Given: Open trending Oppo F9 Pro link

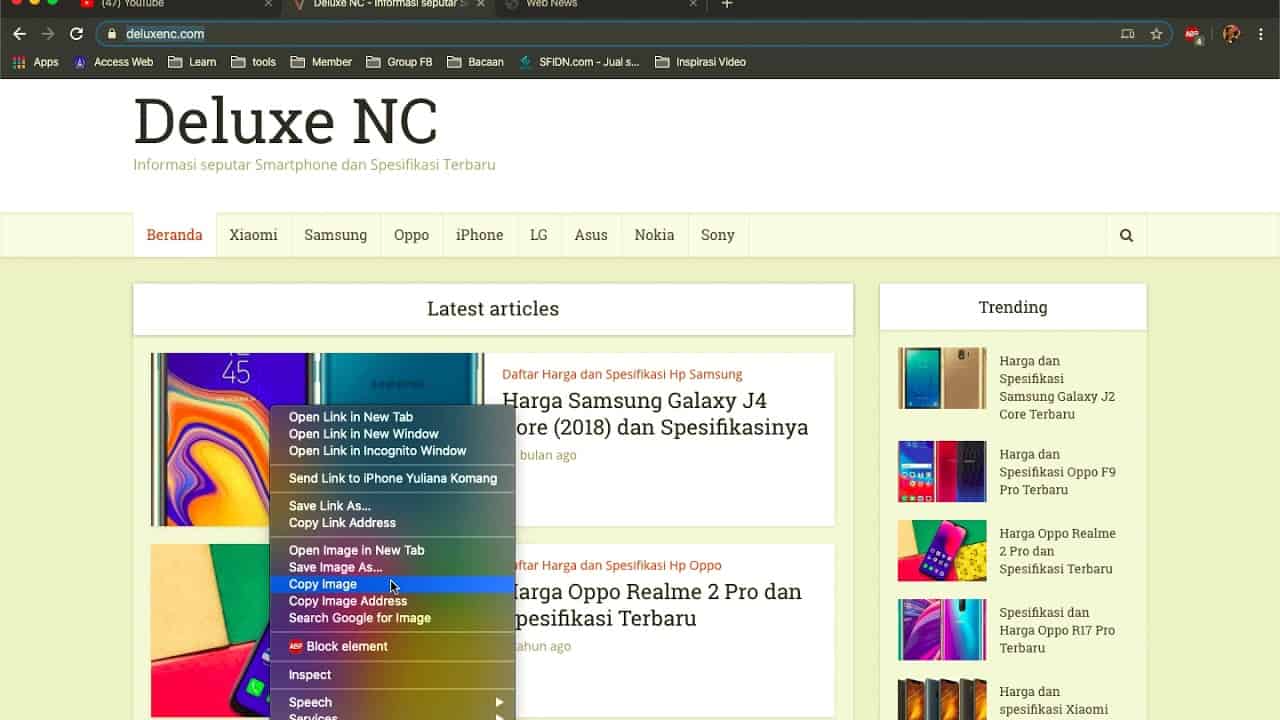Looking at the screenshot, I should (1057, 472).
